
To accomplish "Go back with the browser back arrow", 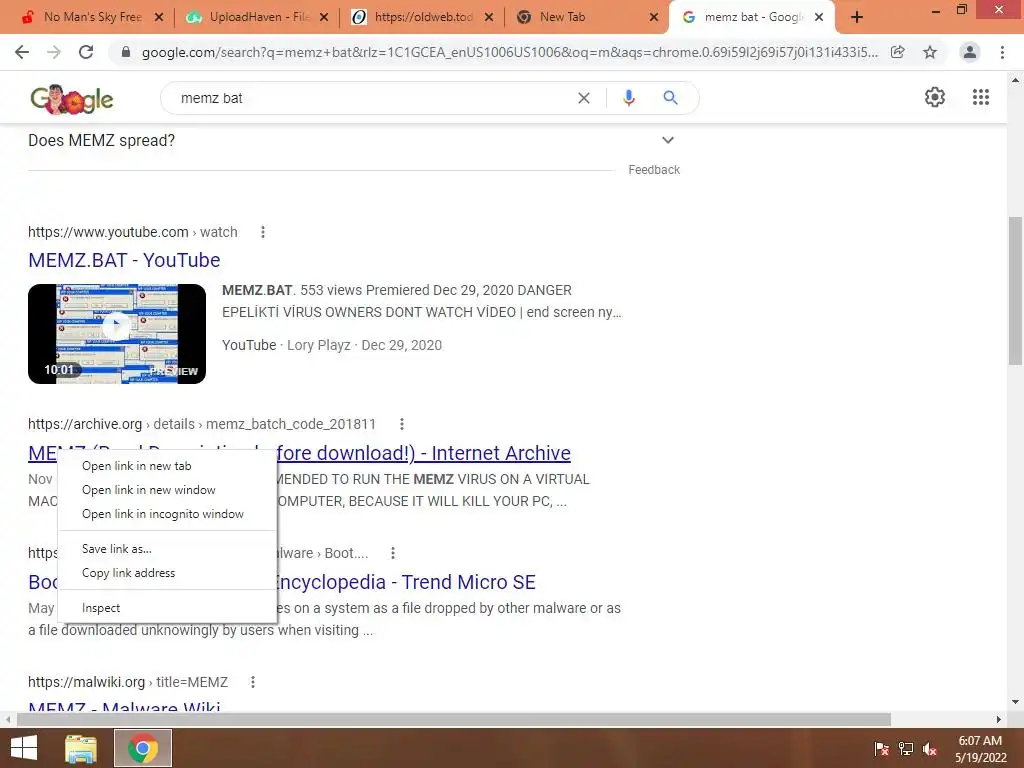I will click(22, 52).
